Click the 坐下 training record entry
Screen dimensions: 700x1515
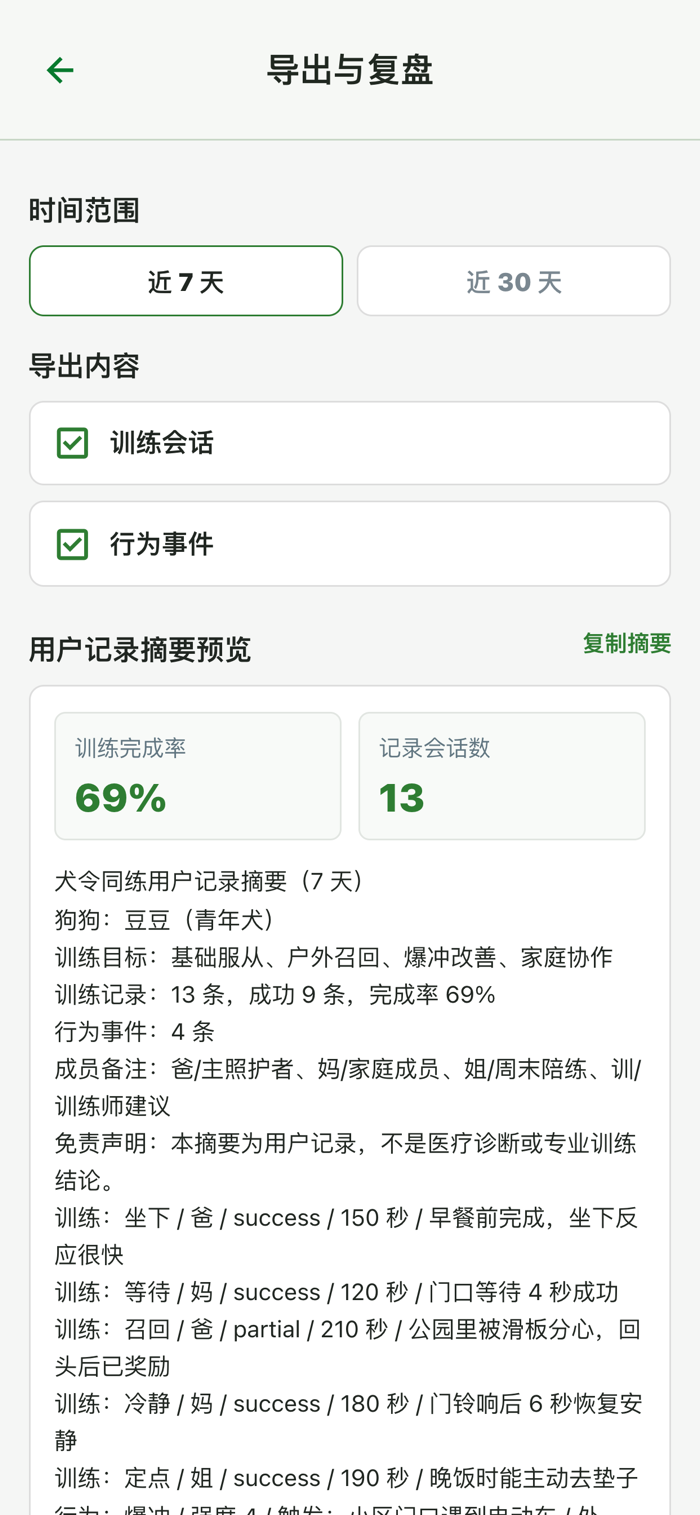coord(347,1236)
